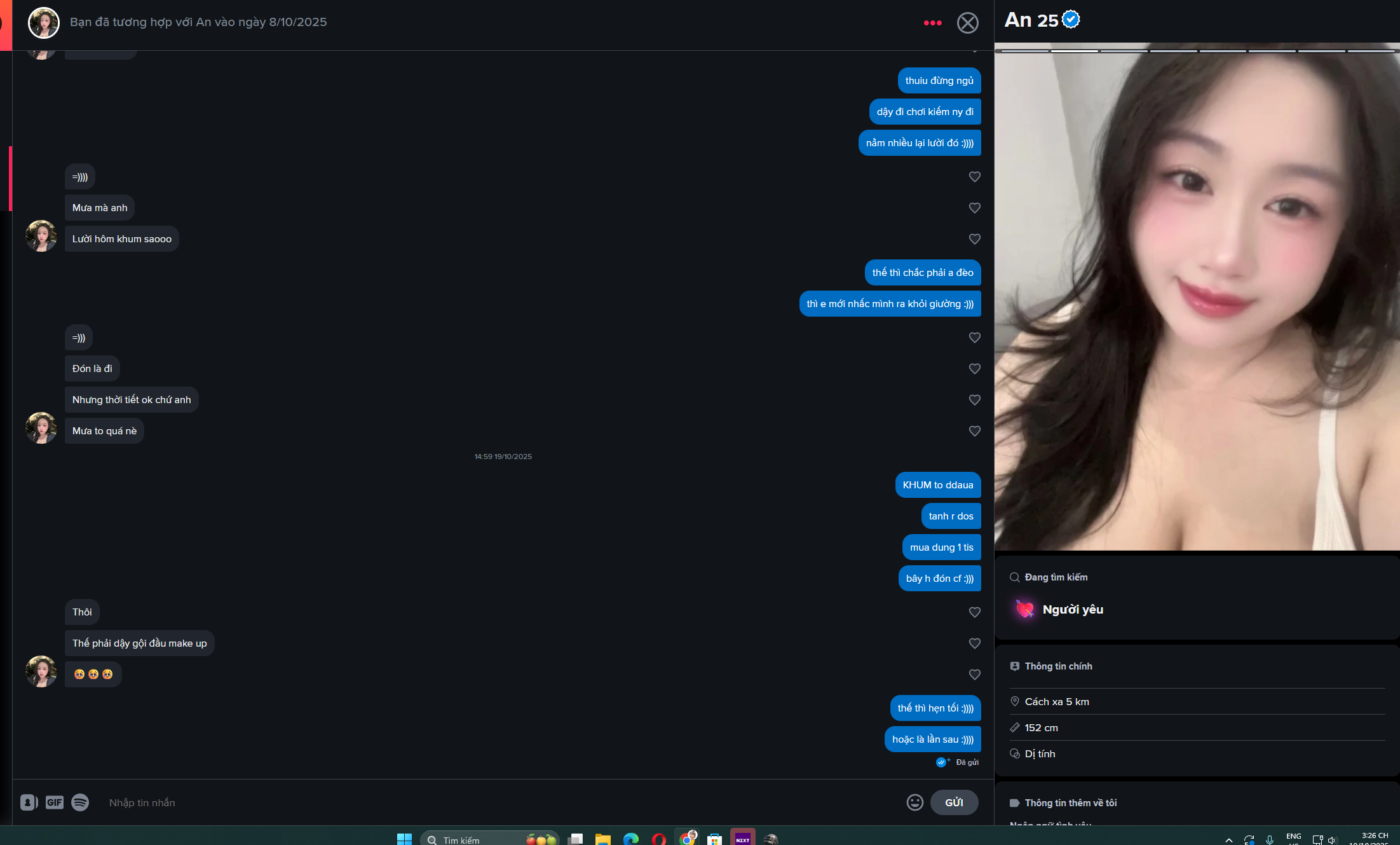Expand the system tray hidden icons chevron

1229,839
